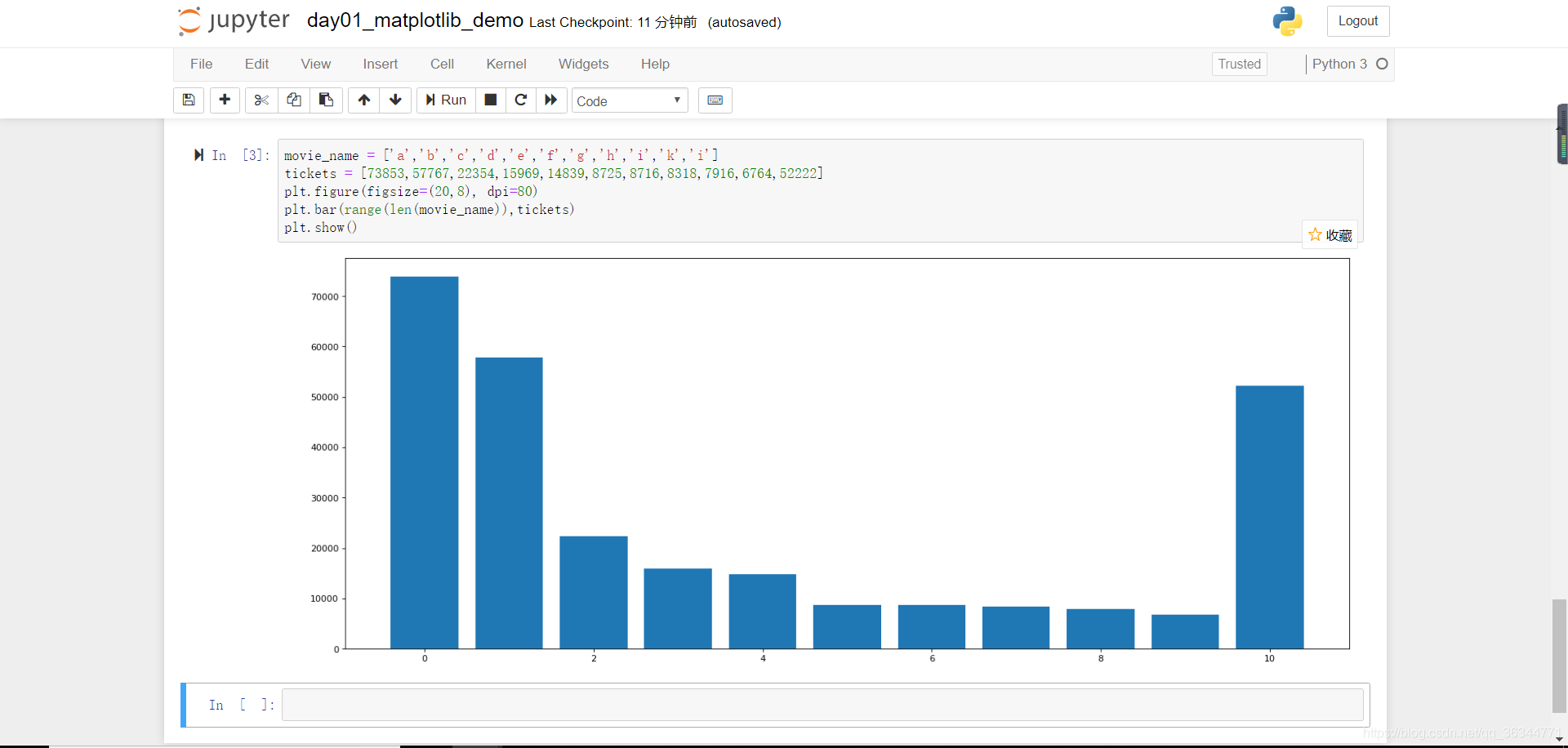Open the Help menu
Viewport: 1568px width, 748px height.
tap(655, 64)
